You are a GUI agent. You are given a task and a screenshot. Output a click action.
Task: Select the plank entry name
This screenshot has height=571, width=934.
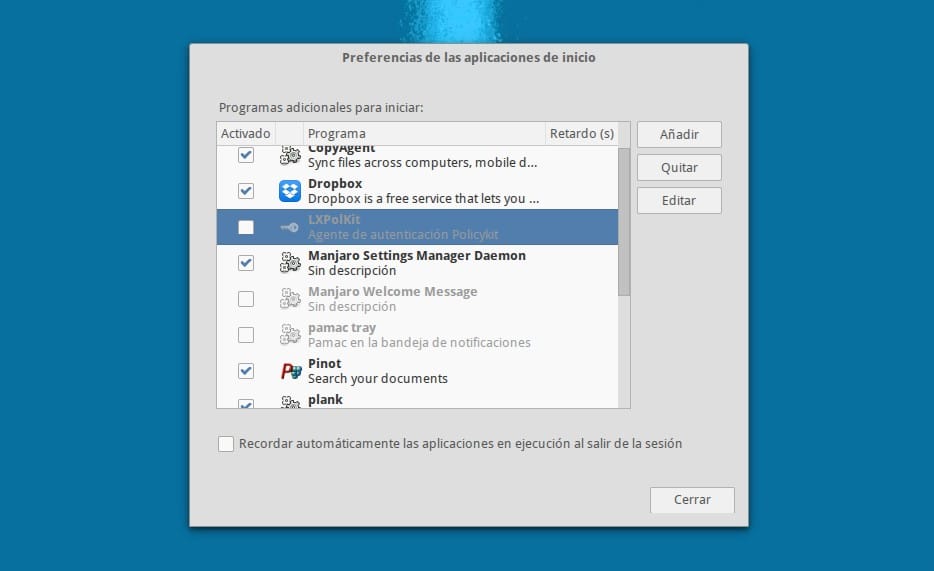325,400
